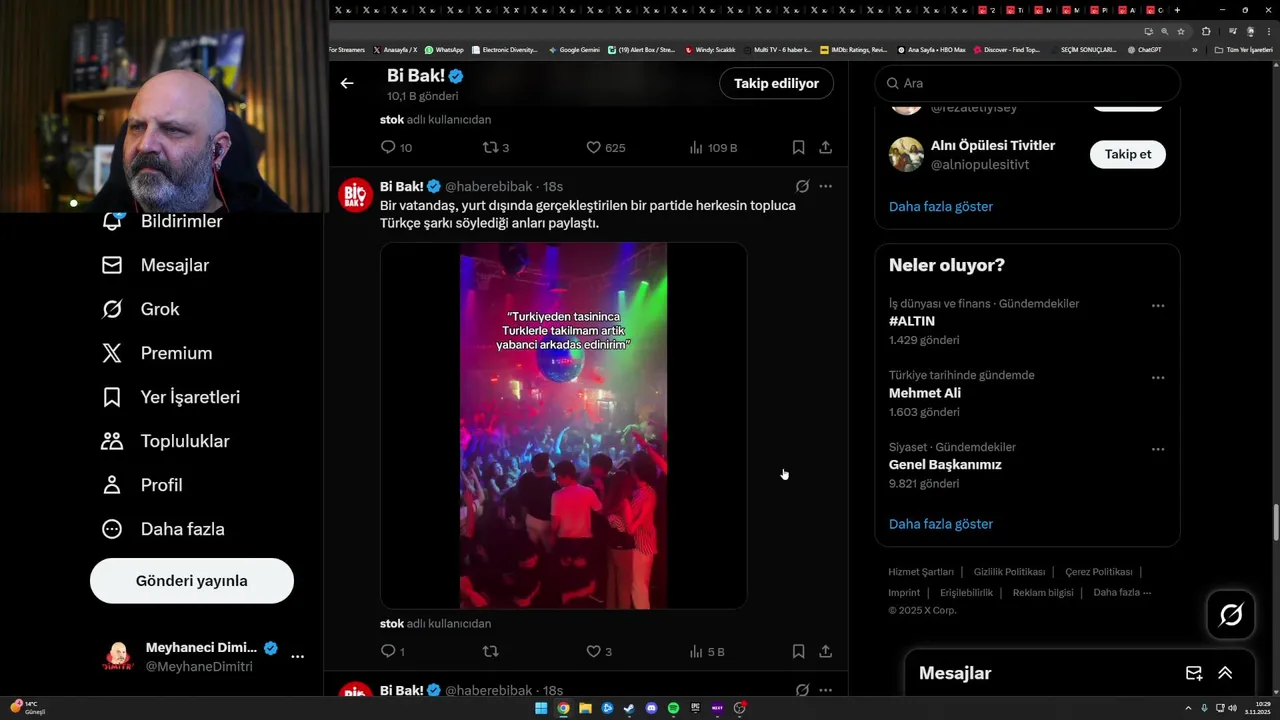Go back using the arrow beside Bi Bak!

pyautogui.click(x=347, y=84)
